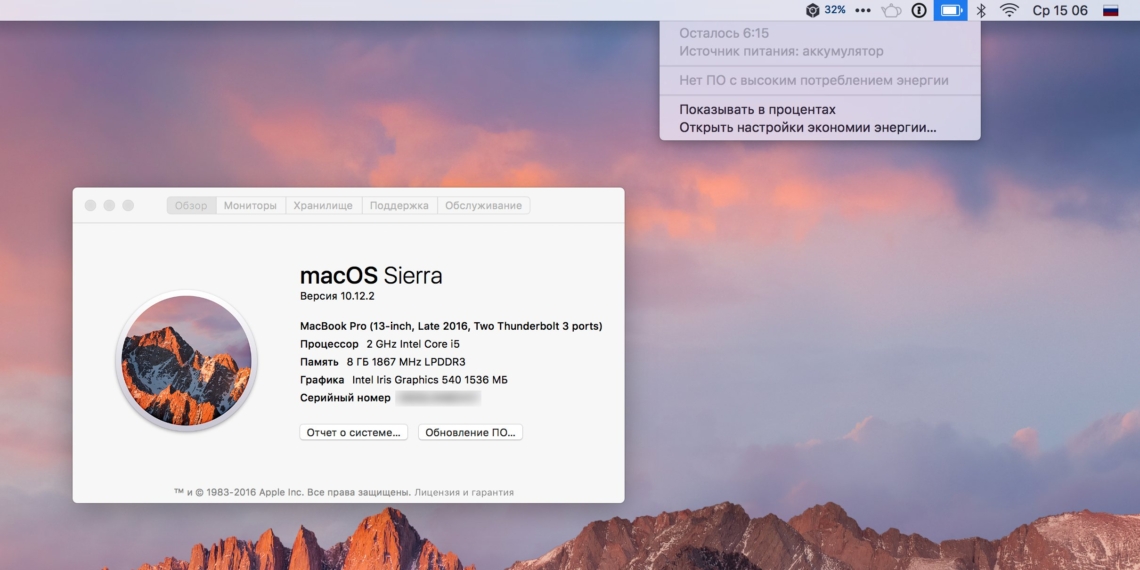1140x570 pixels.
Task: Click the 'Обновление ПО…' button
Action: (x=470, y=432)
